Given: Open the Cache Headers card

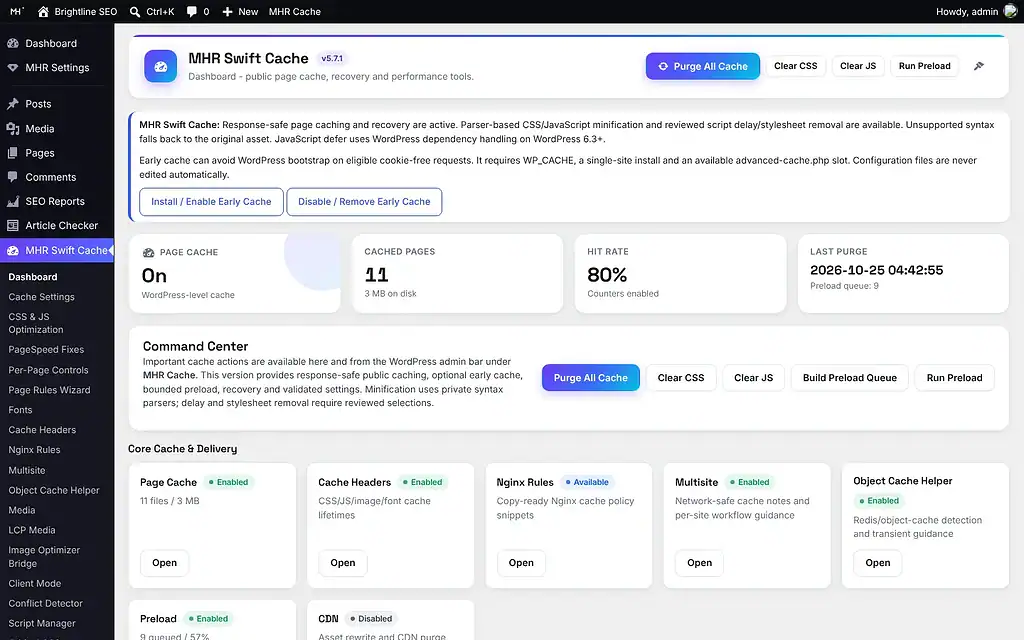Looking at the screenshot, I should (x=343, y=563).
